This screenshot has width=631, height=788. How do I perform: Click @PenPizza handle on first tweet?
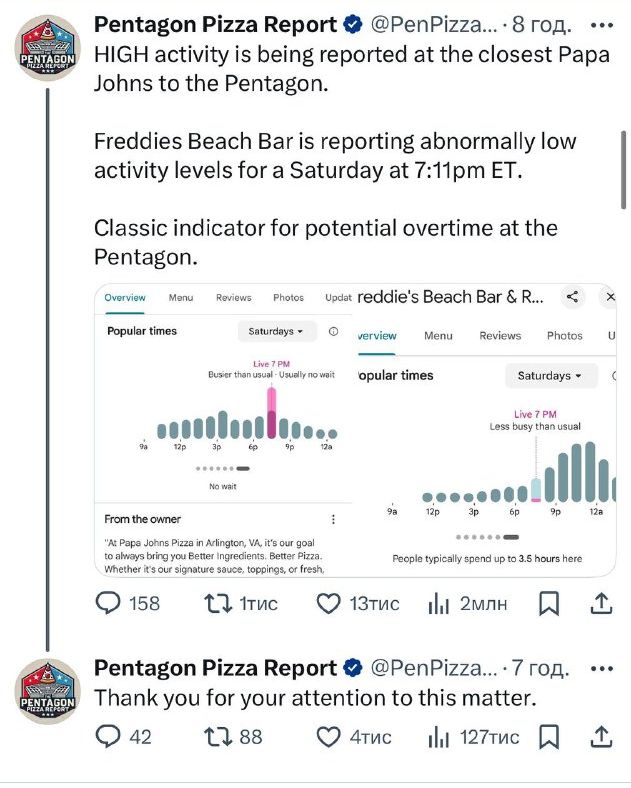point(434,24)
